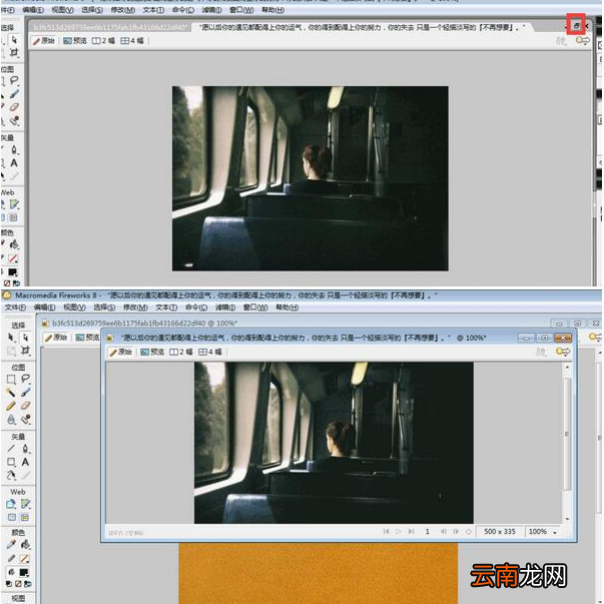Select the Scale tool in lower toolbox

coord(11,351)
